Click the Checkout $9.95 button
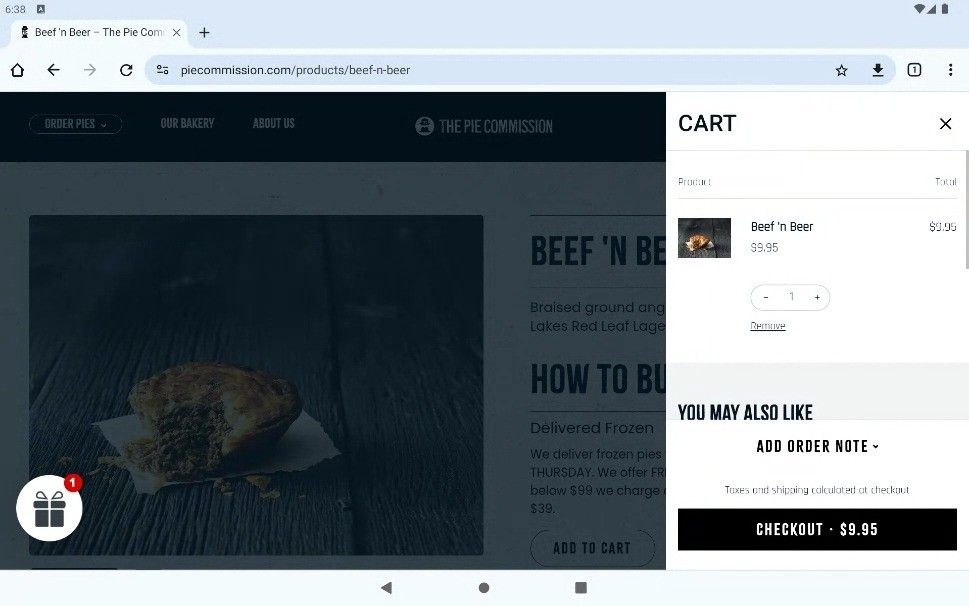969x606 pixels. click(817, 529)
